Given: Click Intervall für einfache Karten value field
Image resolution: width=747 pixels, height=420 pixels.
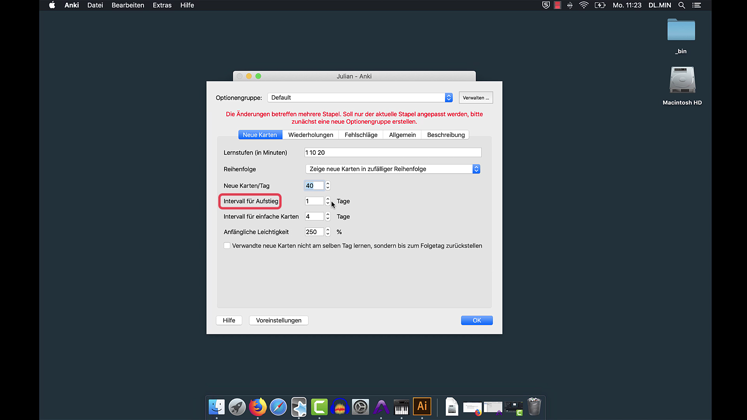Looking at the screenshot, I should click(314, 216).
